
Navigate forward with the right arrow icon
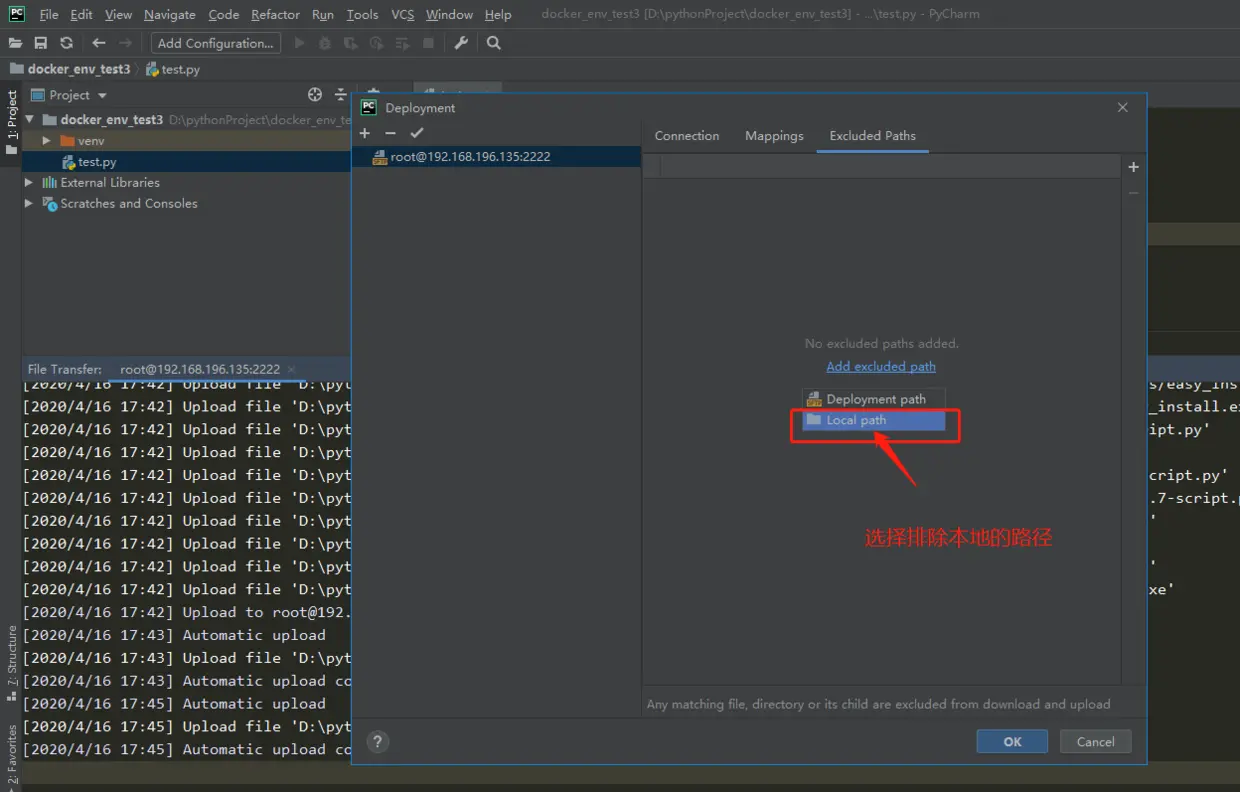pos(125,43)
